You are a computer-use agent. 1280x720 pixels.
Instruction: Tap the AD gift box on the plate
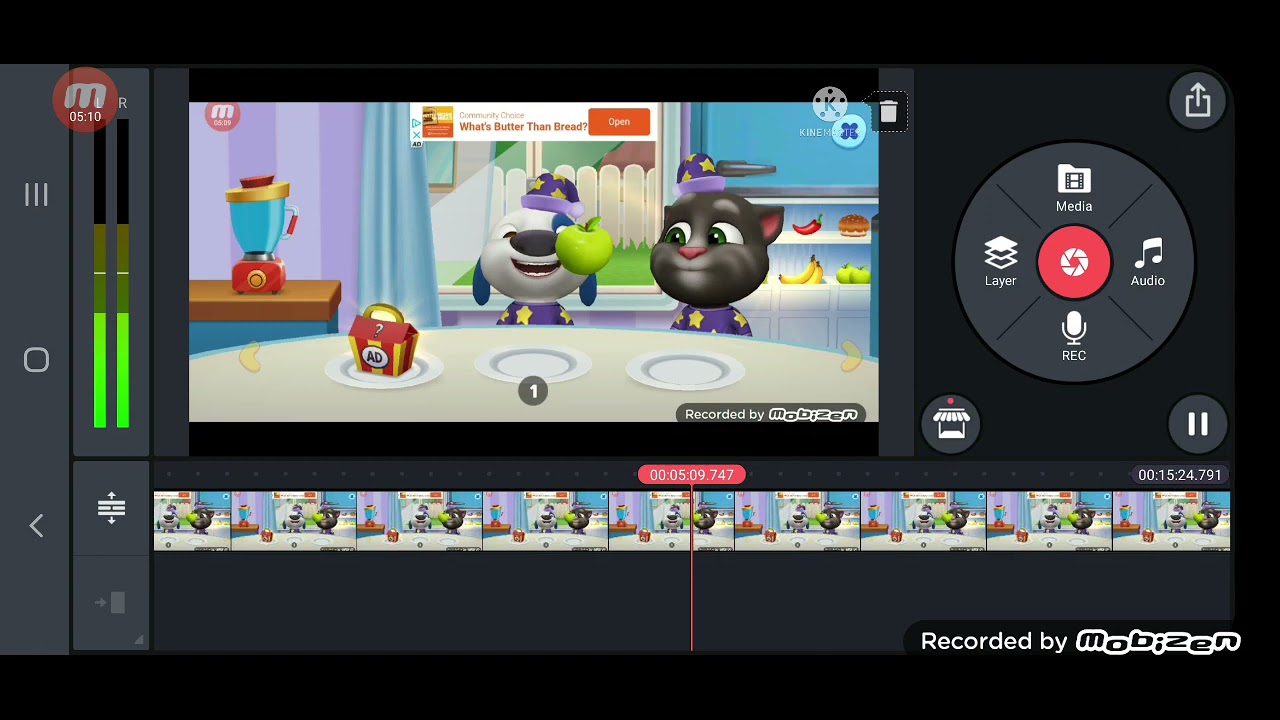(x=382, y=342)
